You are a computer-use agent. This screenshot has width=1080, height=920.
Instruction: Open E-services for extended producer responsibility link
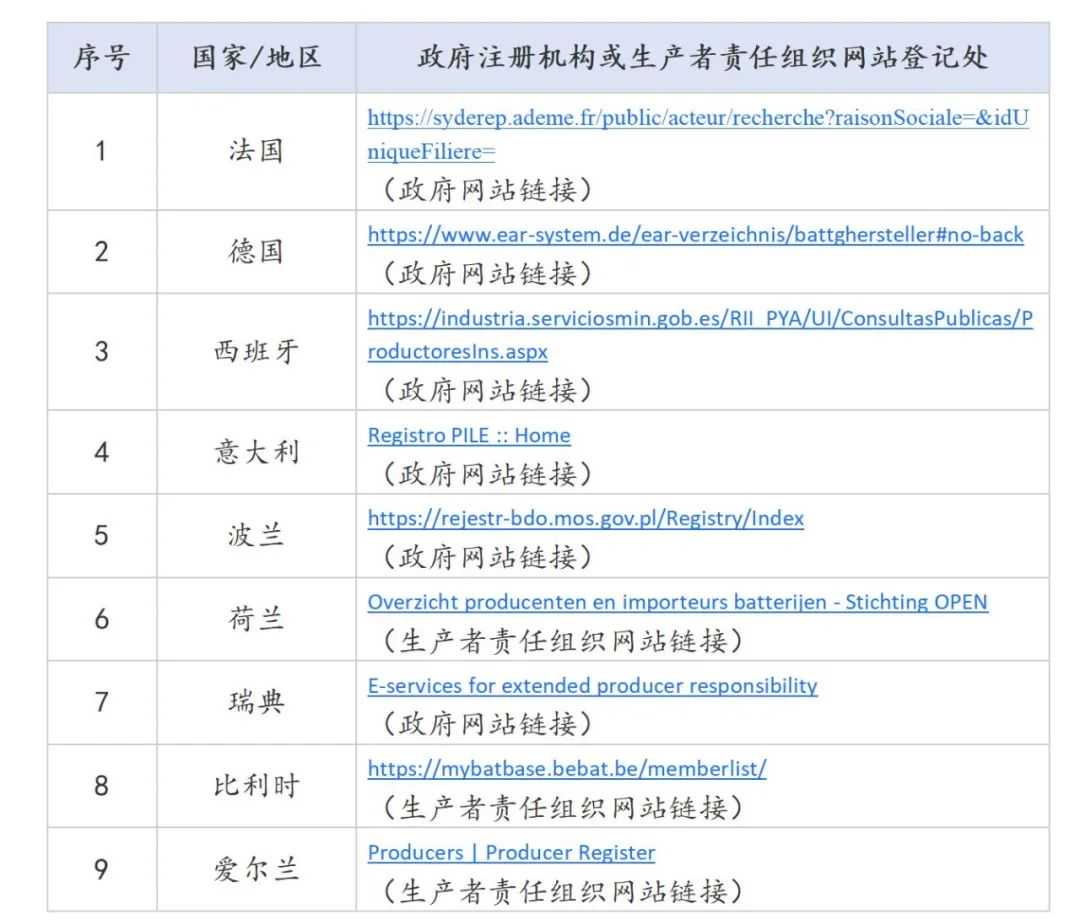point(592,686)
